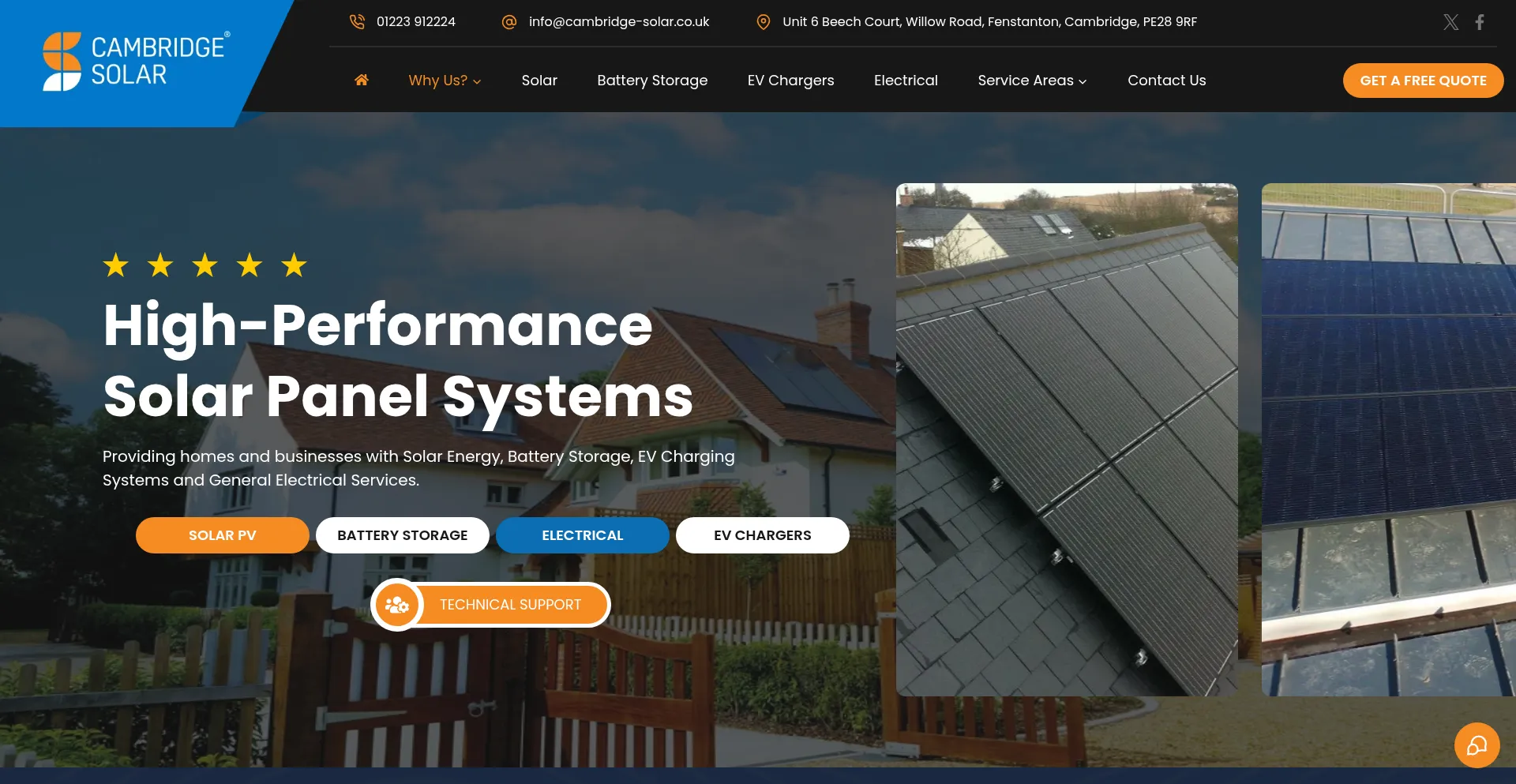The height and width of the screenshot is (784, 1516).
Task: Click the info@cambridge-solar.co.uk email link
Action: point(619,22)
